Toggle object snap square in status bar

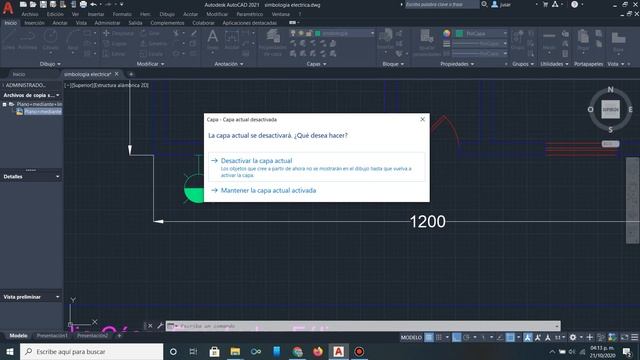point(510,337)
